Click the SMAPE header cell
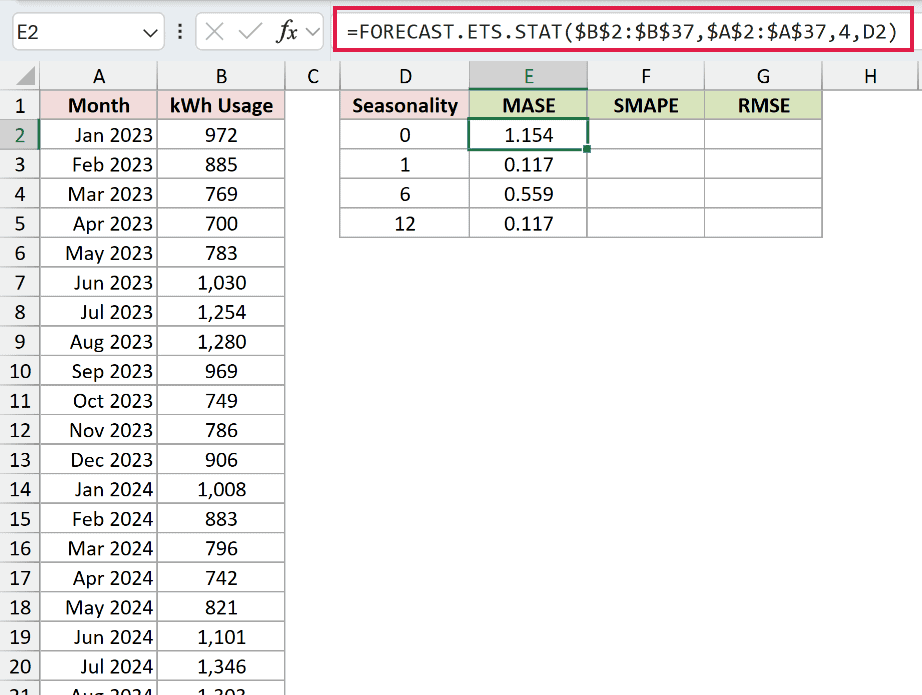 (646, 105)
